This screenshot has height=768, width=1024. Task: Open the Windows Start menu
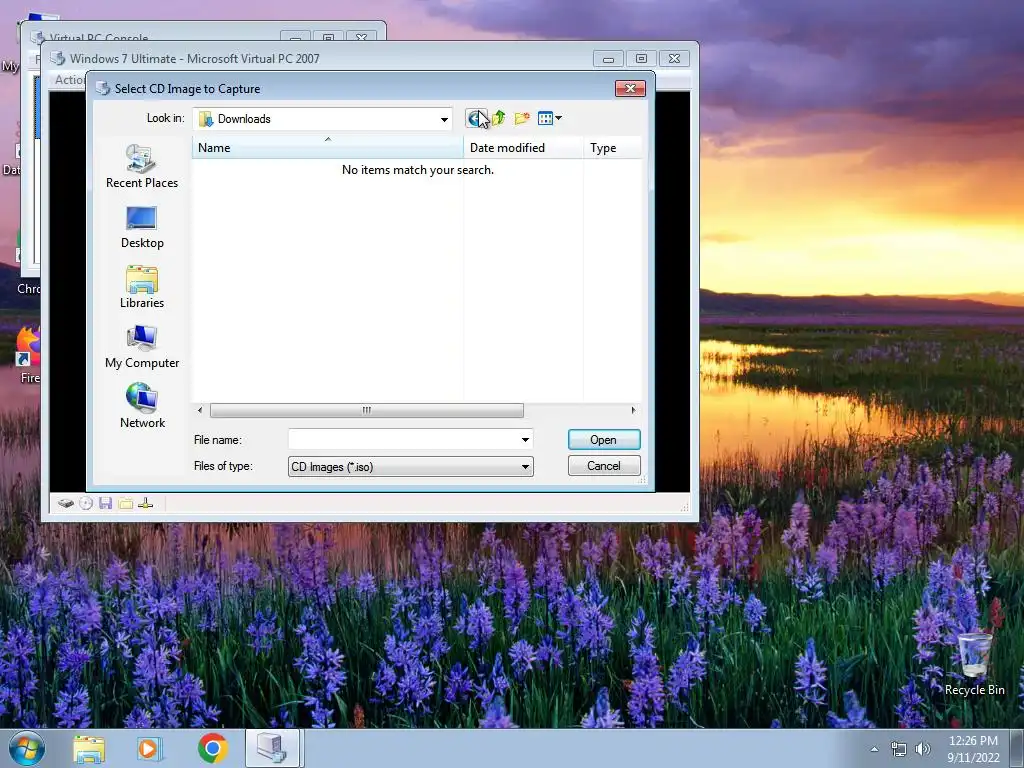(26, 748)
